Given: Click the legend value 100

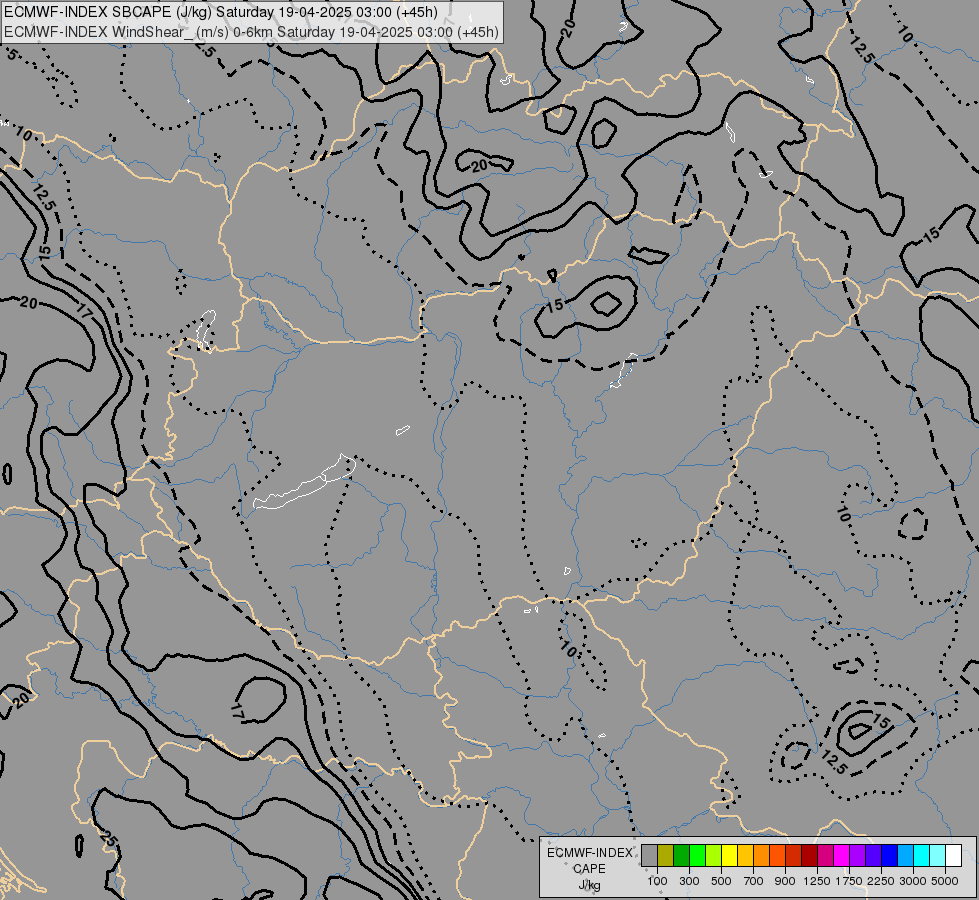Looking at the screenshot, I should 657,881.
